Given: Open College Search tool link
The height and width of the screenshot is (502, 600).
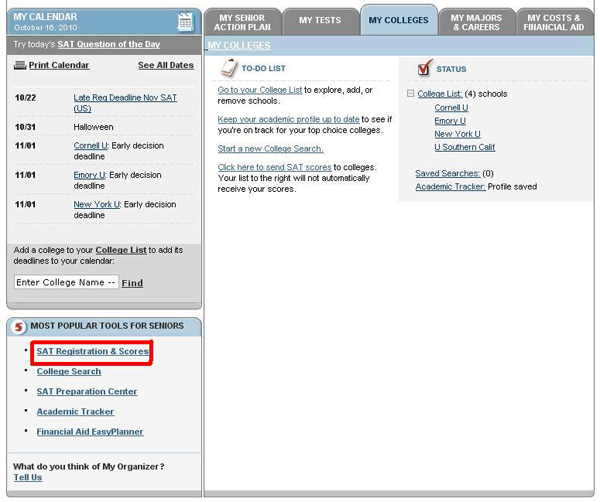Looking at the screenshot, I should click(x=69, y=372).
